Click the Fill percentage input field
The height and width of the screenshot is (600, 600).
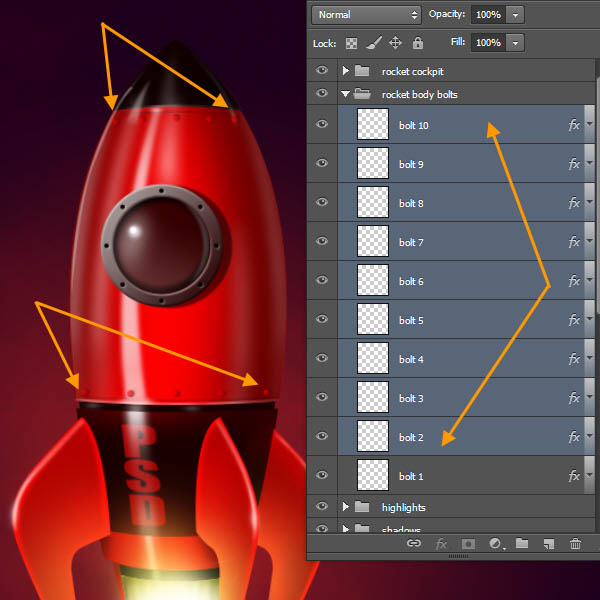(x=488, y=43)
